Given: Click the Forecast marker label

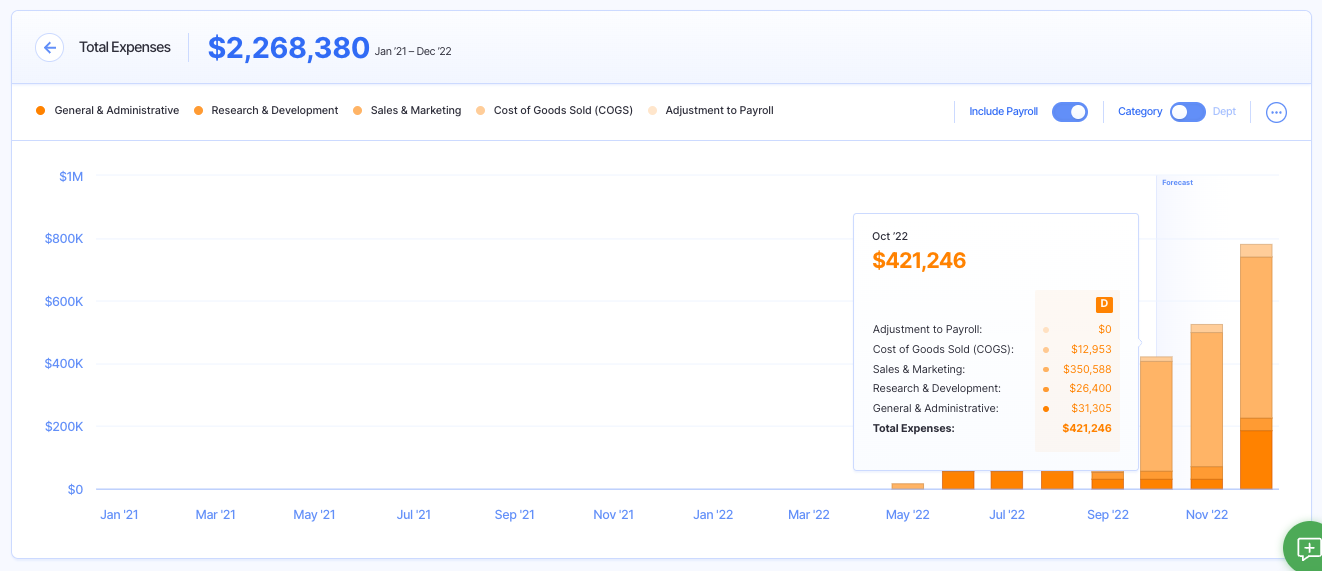Looking at the screenshot, I should [1177, 183].
